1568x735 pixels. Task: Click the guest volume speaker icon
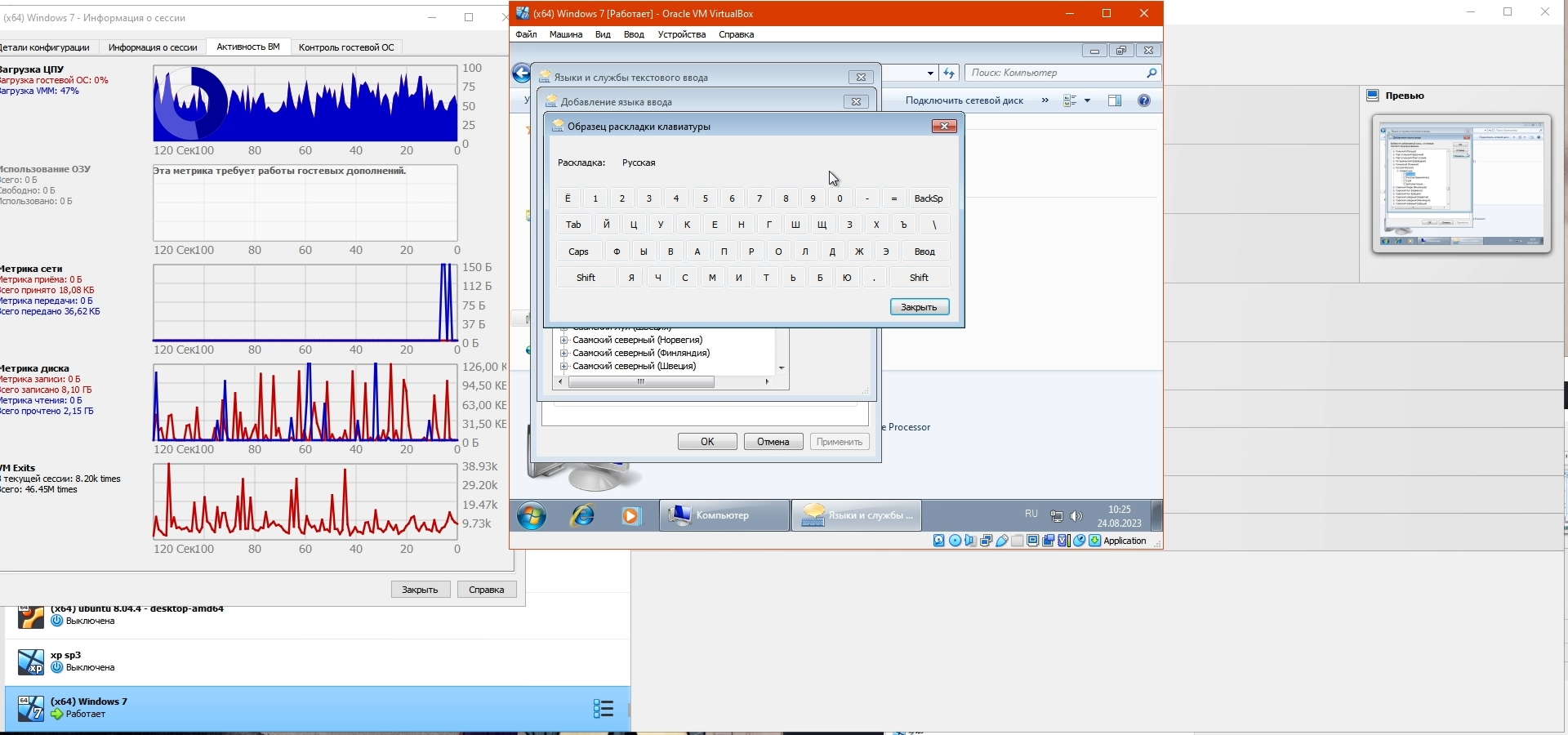click(x=1076, y=516)
